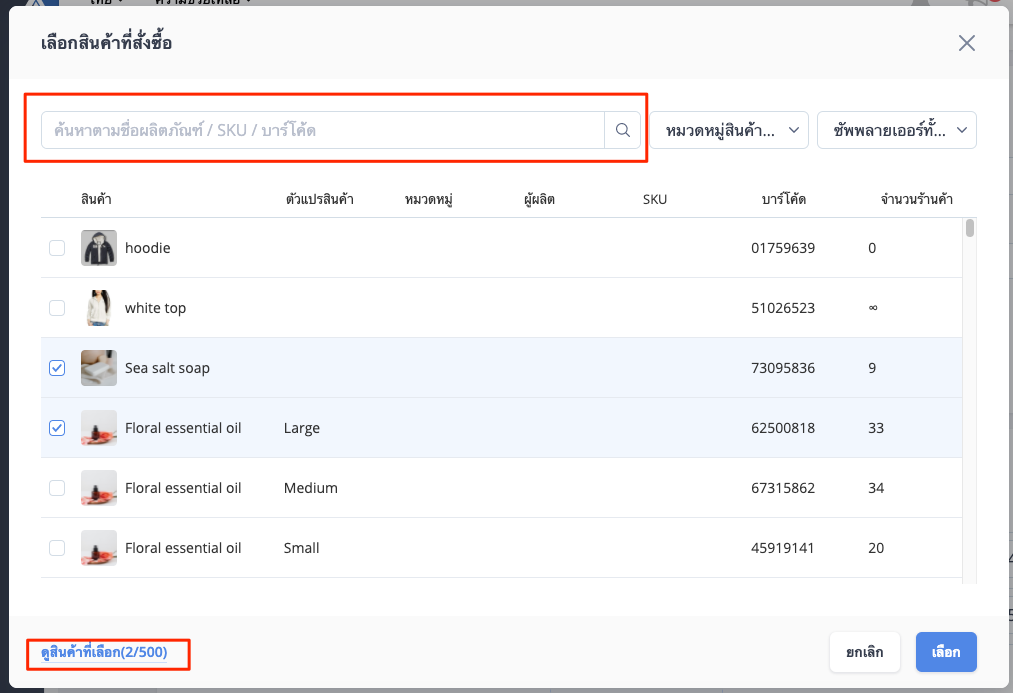The image size is (1013, 693).
Task: Uncheck the Sea salt soap checkbox
Action: (x=57, y=368)
